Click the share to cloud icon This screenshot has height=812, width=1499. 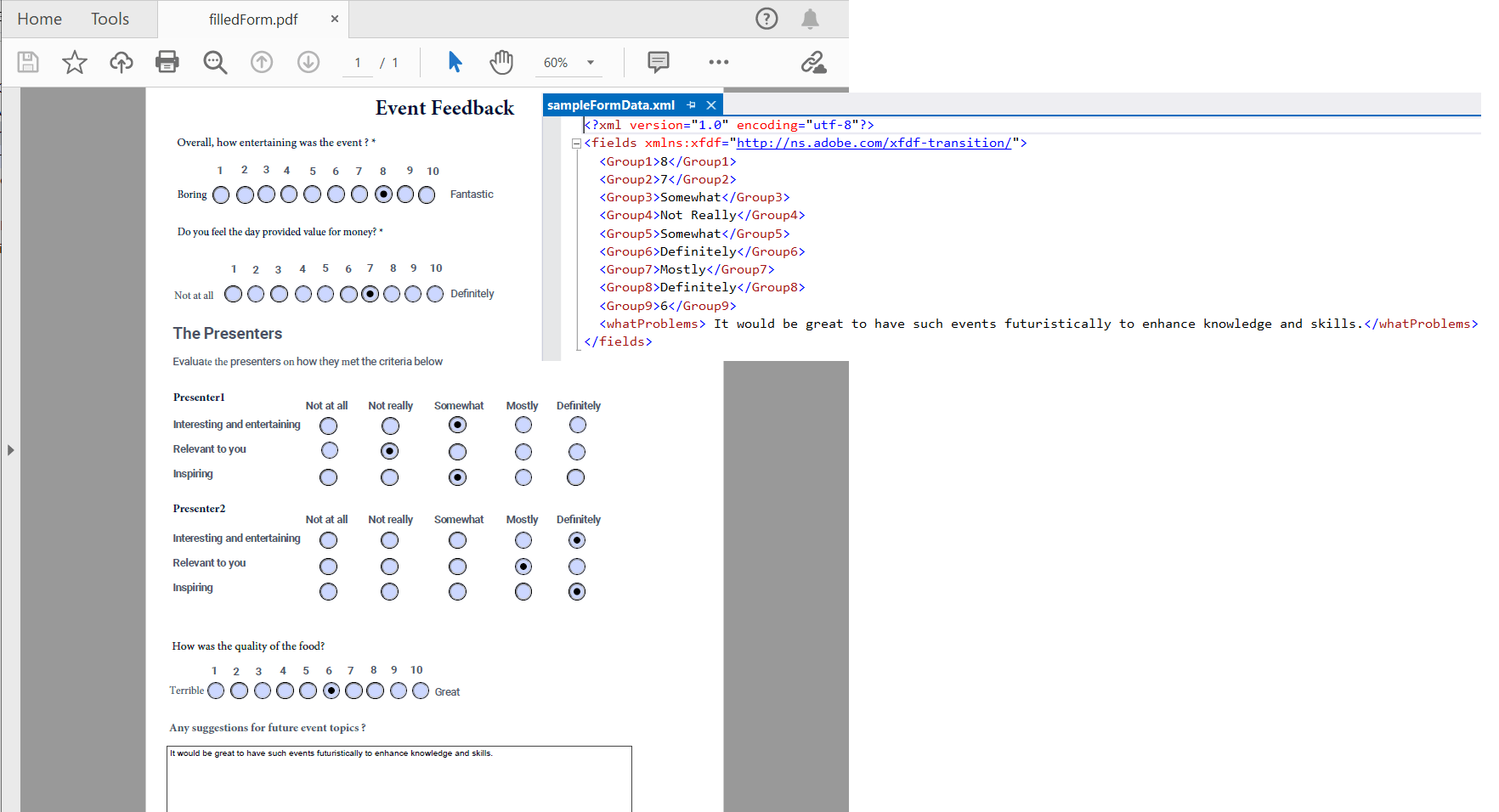click(121, 62)
